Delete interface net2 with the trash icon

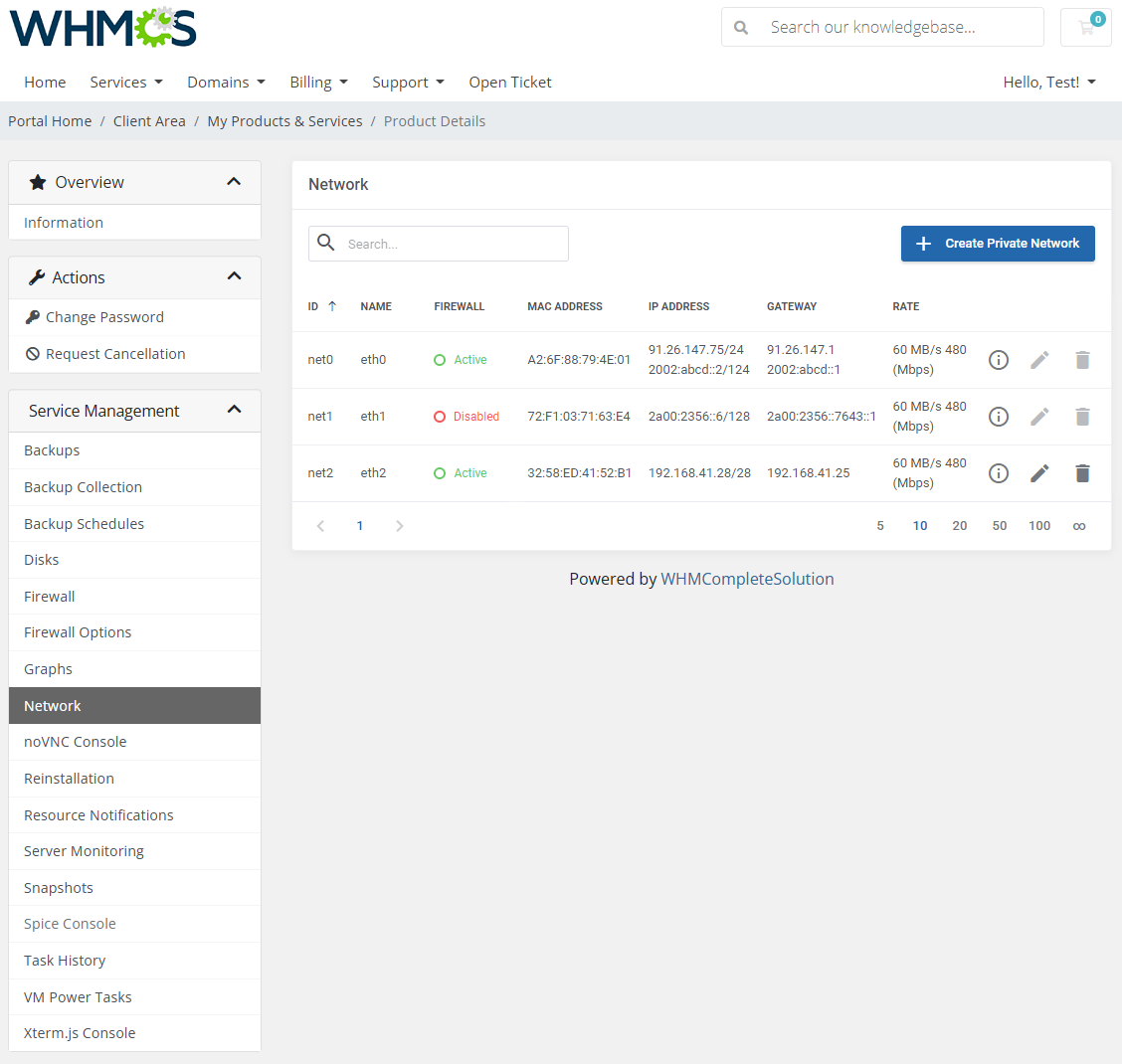[1082, 472]
